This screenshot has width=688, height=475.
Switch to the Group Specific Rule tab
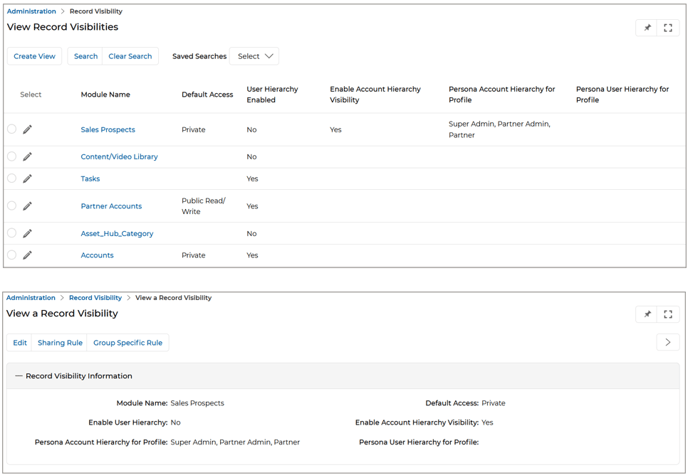tap(127, 343)
